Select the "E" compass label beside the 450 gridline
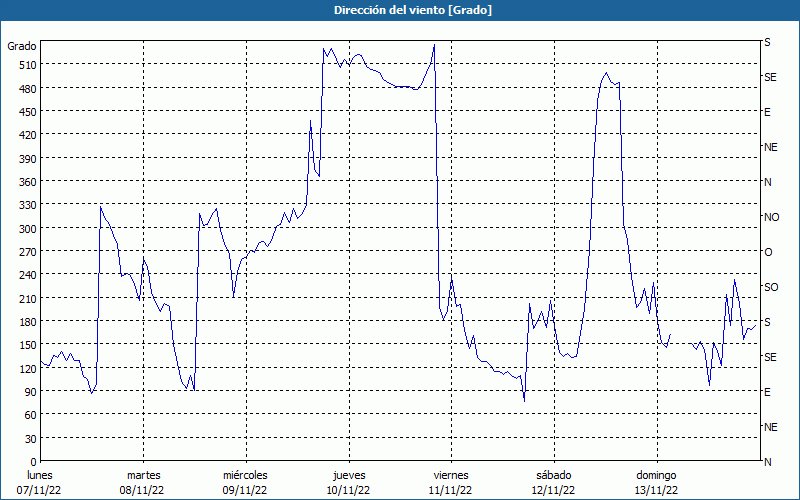Viewport: 800px width, 500px height. click(767, 112)
